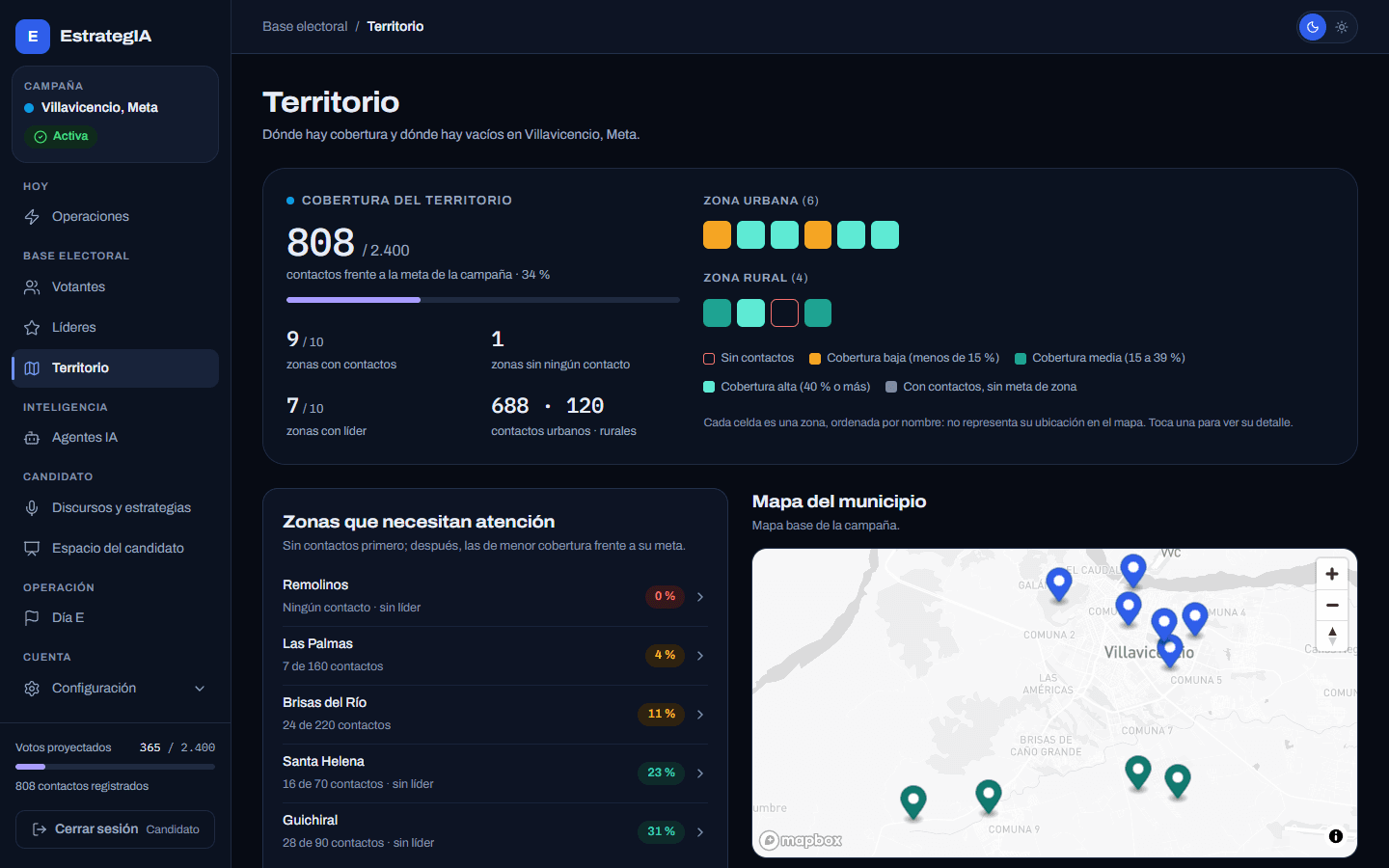Image resolution: width=1389 pixels, height=868 pixels.
Task: Open Remolinos zone detail chevron
Action: pyautogui.click(x=700, y=597)
